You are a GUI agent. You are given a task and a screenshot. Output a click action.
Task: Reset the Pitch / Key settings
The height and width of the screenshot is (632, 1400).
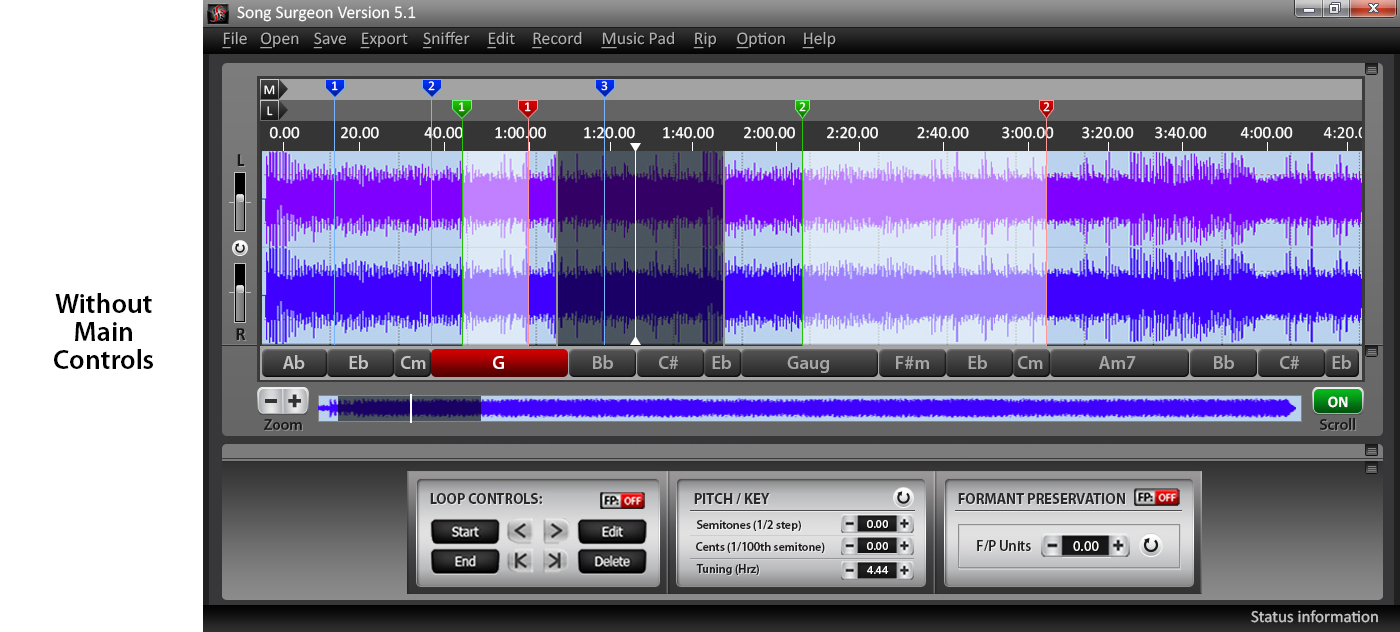903,498
